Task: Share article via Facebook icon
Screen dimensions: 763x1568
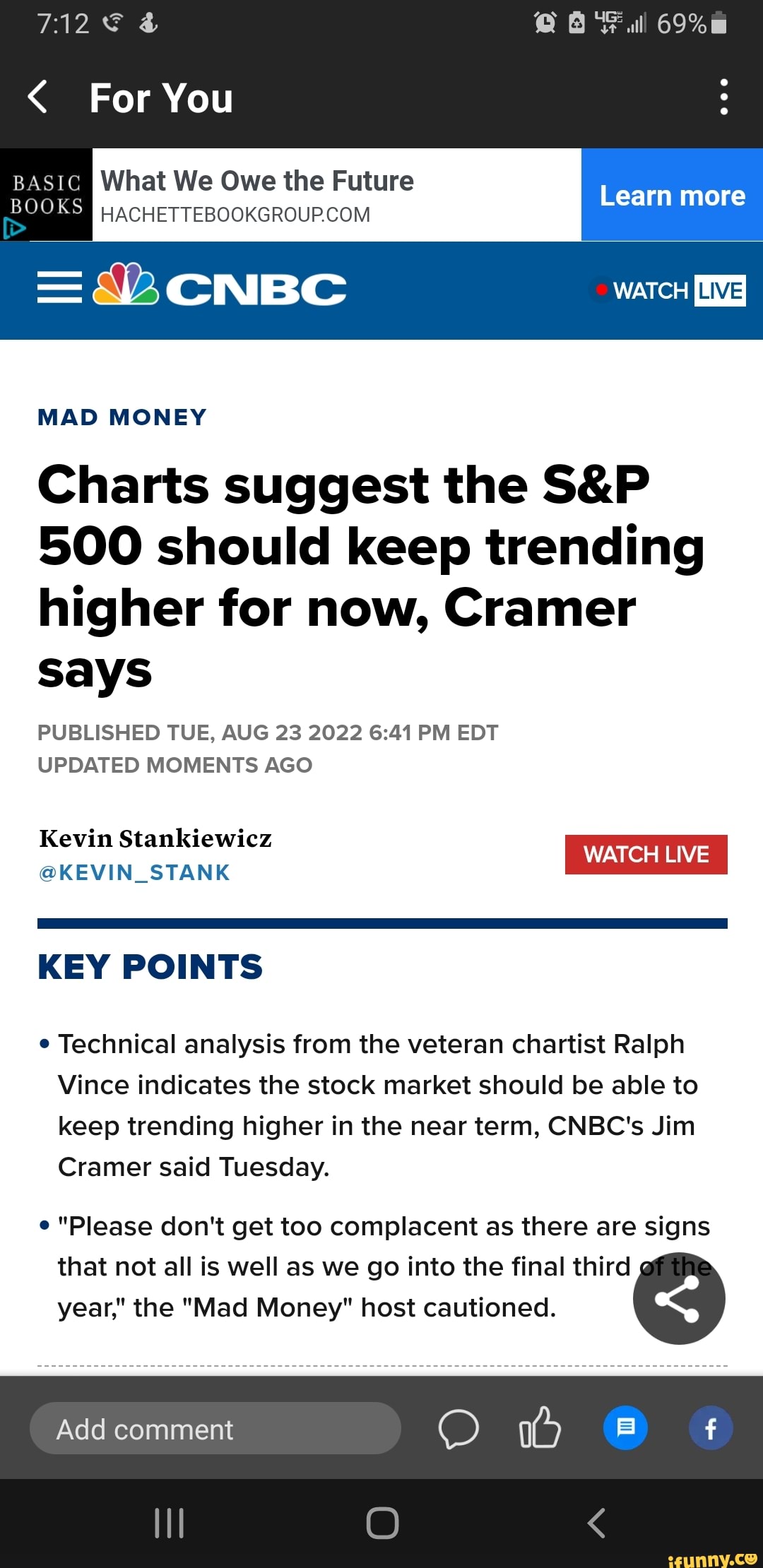Action: 711,1427
